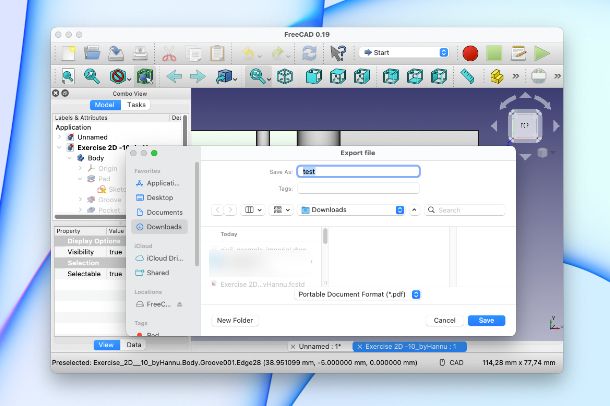This screenshot has width=610, height=406.
Task: Click the Copy icon in the toolbar
Action: pos(193,53)
